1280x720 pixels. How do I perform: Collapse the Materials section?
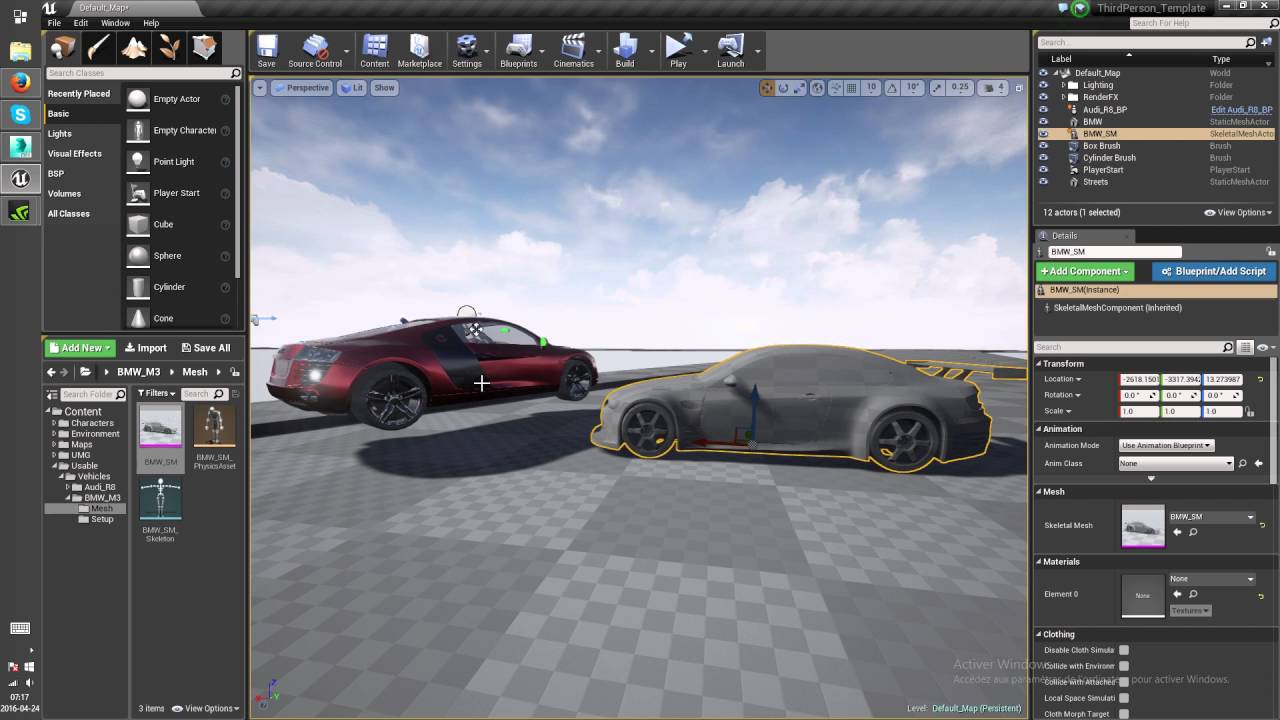pyautogui.click(x=1039, y=562)
